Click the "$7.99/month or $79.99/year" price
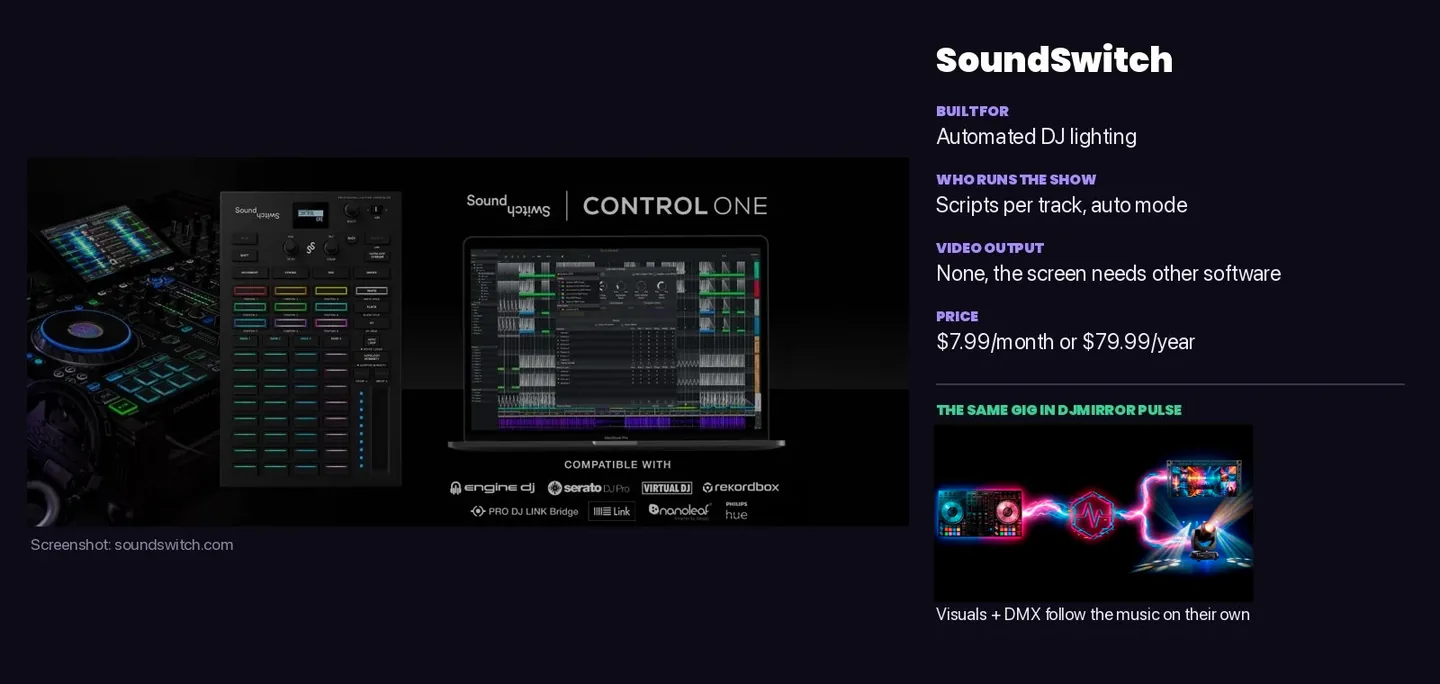The height and width of the screenshot is (684, 1440). click(1065, 342)
